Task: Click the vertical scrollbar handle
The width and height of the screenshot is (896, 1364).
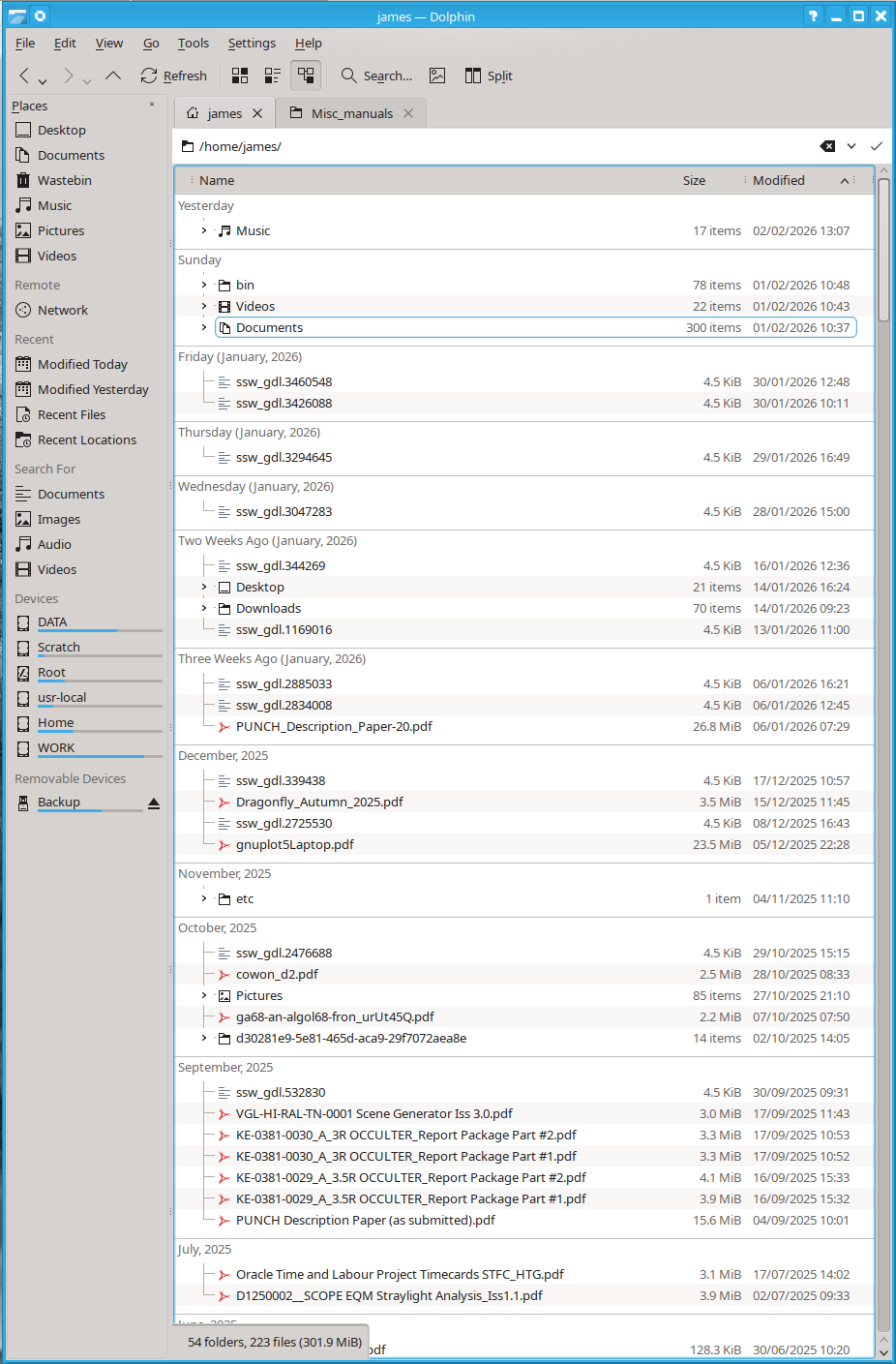Action: tap(883, 250)
